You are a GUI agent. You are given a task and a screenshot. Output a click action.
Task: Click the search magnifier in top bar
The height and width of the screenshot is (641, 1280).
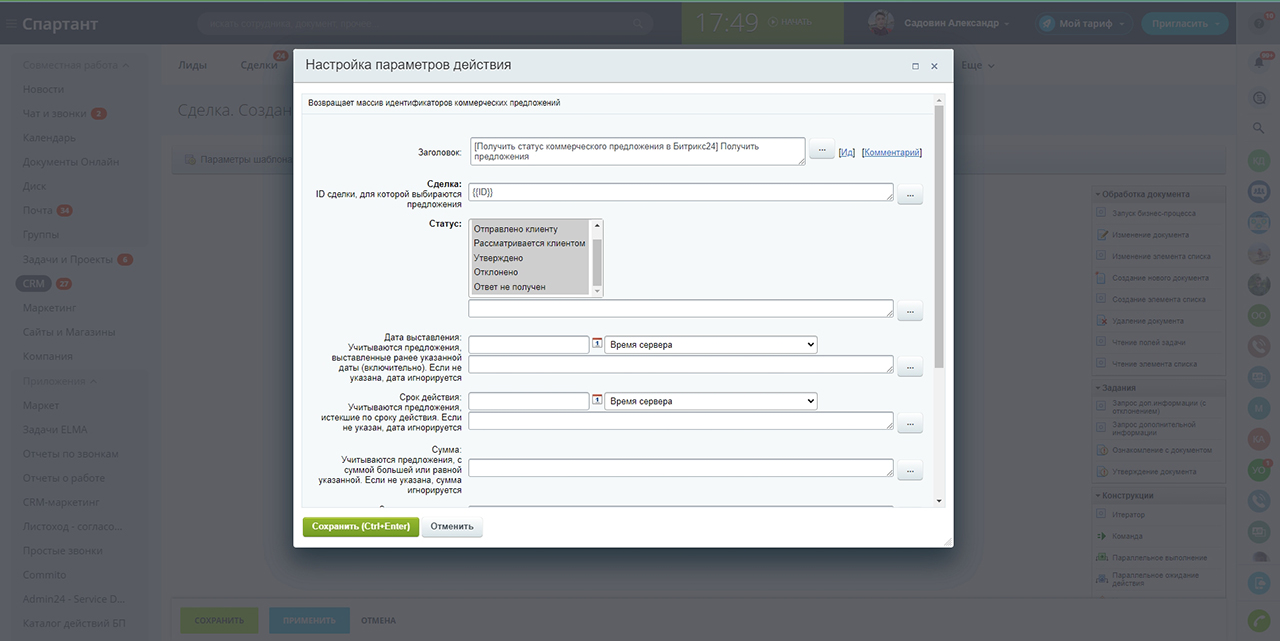click(x=637, y=23)
